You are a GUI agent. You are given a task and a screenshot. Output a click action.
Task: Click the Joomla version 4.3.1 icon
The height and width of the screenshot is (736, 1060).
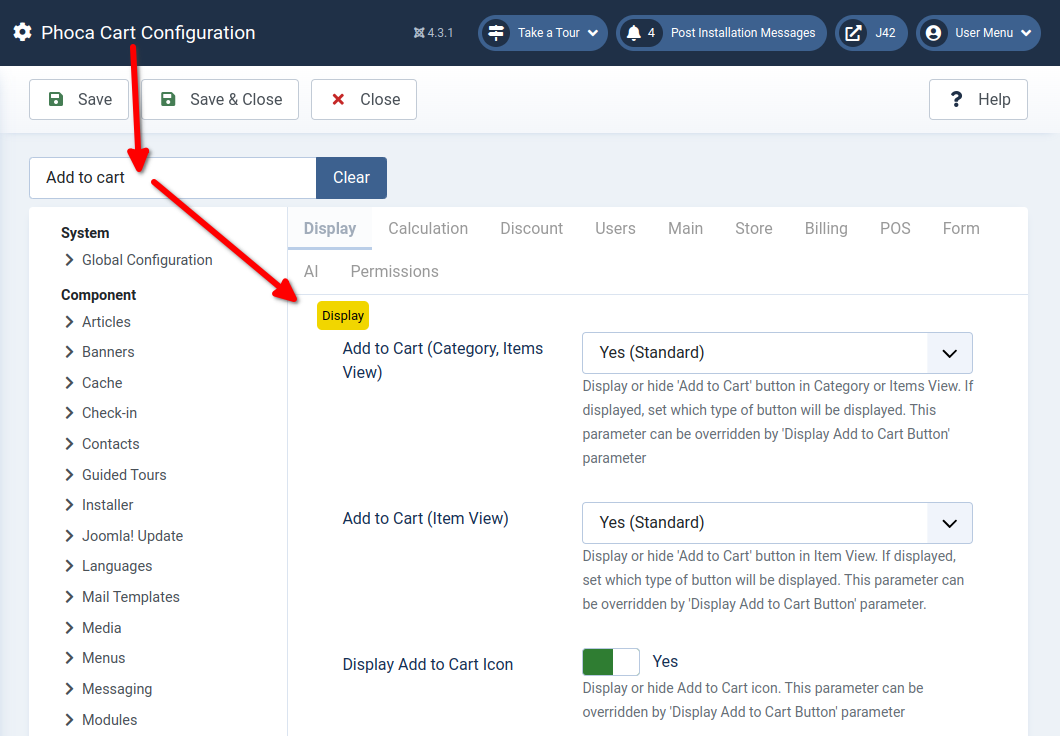[x=419, y=32]
